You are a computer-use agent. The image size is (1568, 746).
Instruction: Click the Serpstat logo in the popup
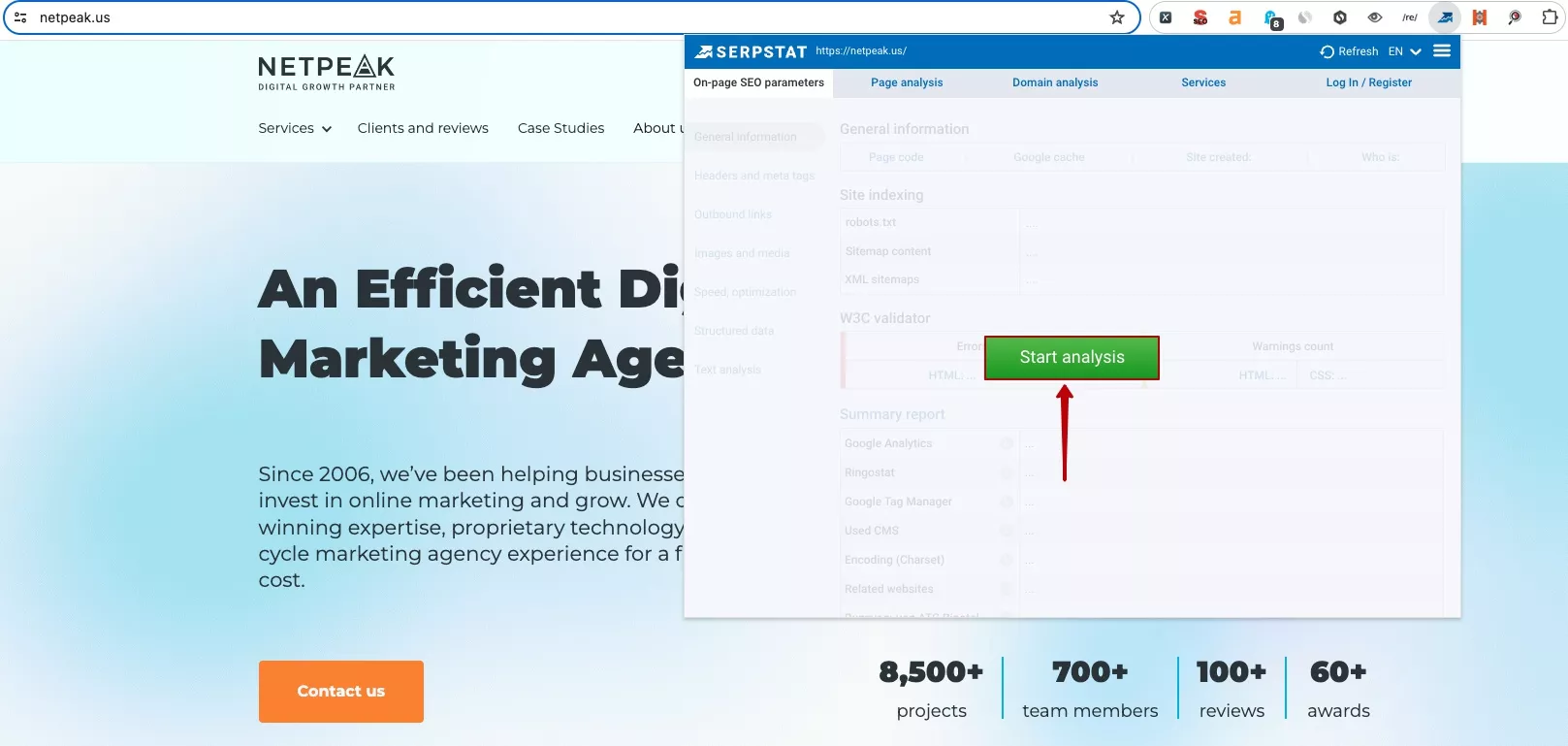tap(751, 51)
